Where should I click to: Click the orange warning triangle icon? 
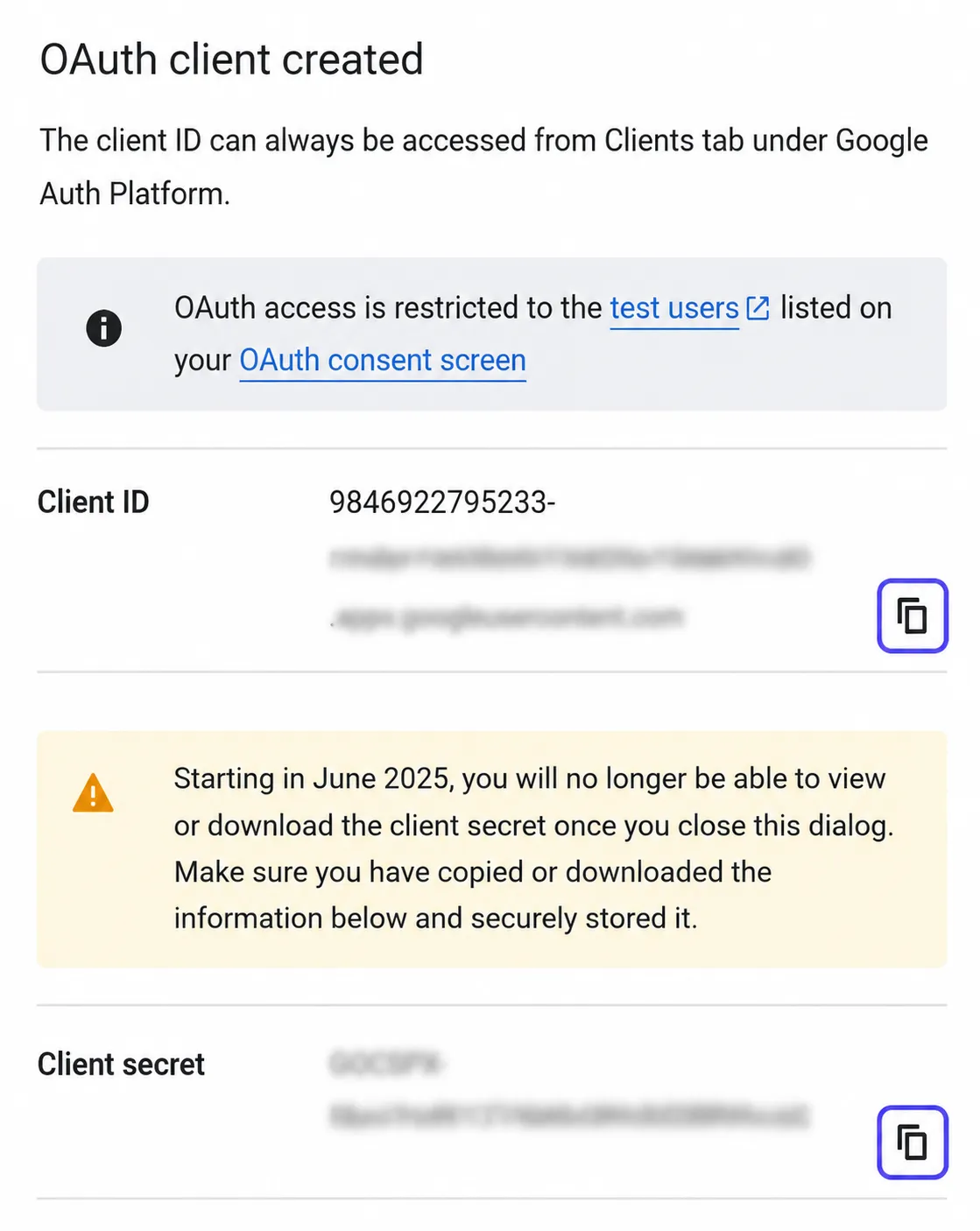coord(93,793)
